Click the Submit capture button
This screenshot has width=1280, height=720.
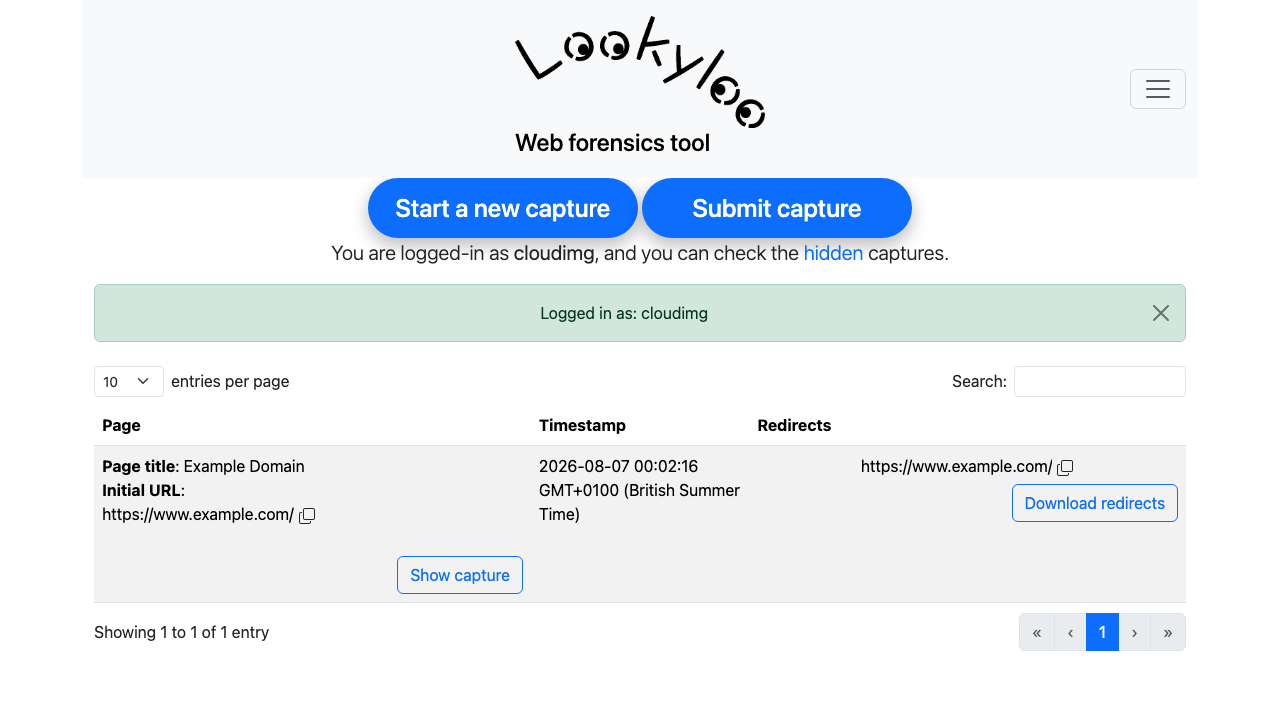tap(777, 208)
